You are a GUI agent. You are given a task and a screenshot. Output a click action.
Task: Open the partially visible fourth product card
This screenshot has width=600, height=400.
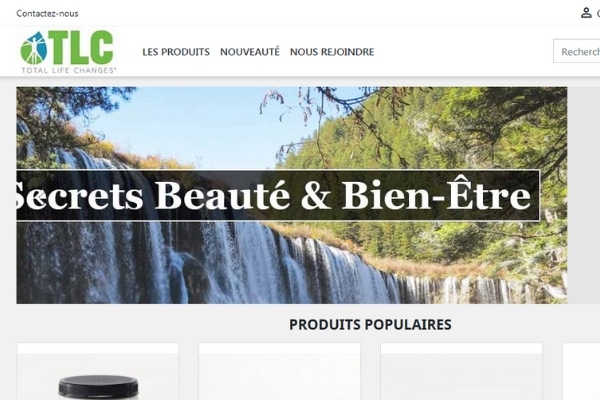(x=581, y=372)
